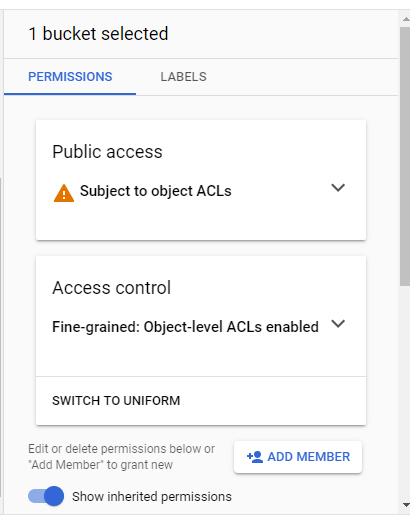Open the PERMISSIONS tab
410x525 pixels.
coord(70,77)
